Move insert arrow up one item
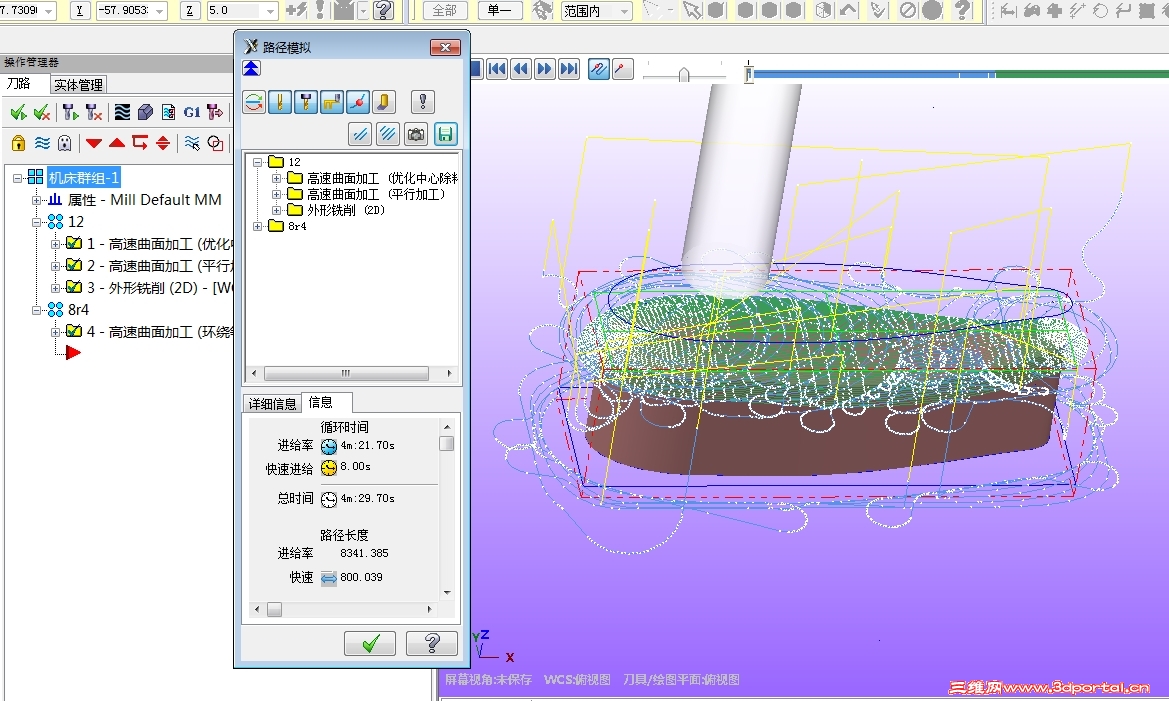Image resolution: width=1169 pixels, height=701 pixels. pyautogui.click(x=116, y=142)
